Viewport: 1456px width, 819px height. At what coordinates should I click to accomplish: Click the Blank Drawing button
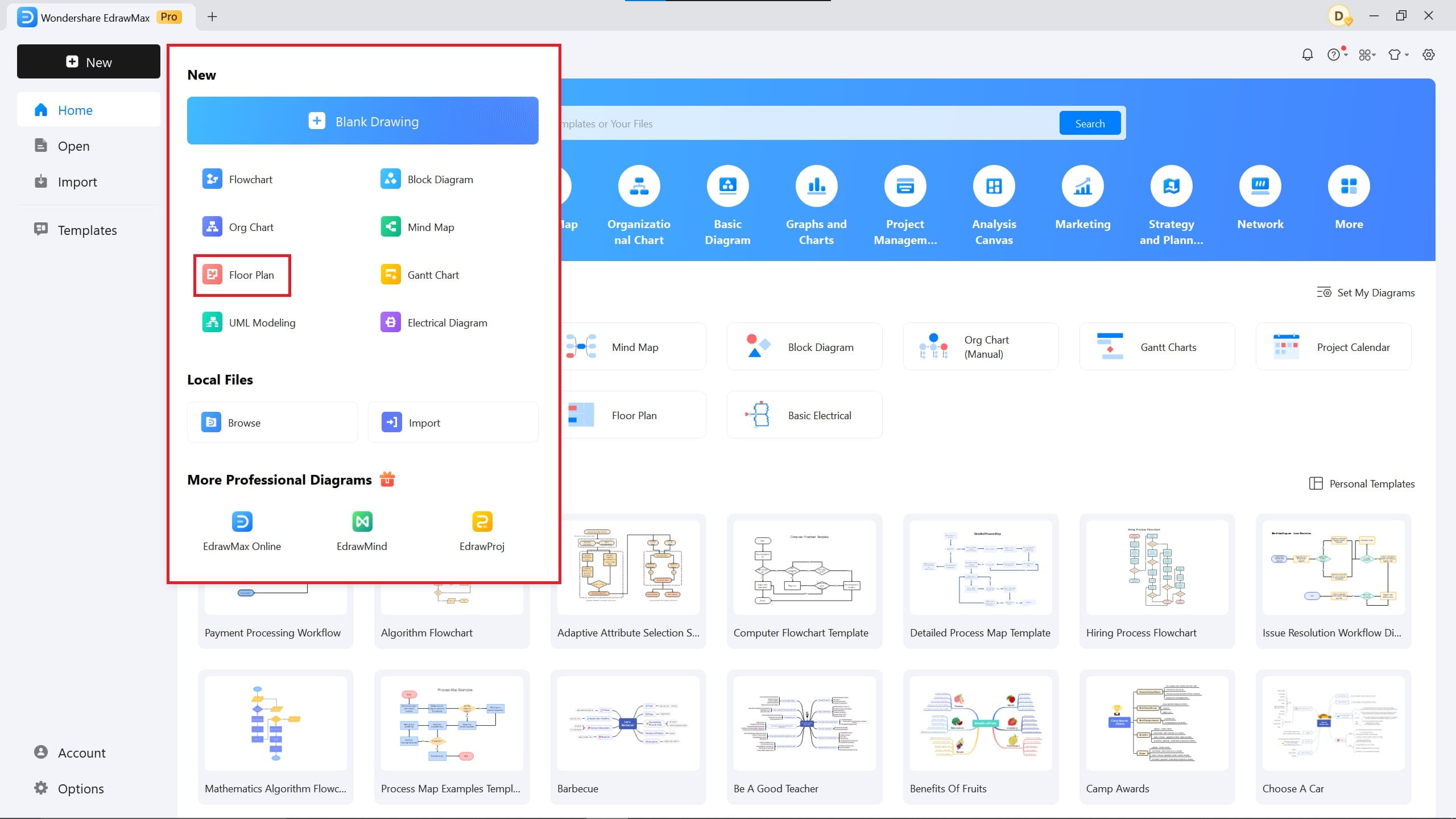pyautogui.click(x=362, y=121)
